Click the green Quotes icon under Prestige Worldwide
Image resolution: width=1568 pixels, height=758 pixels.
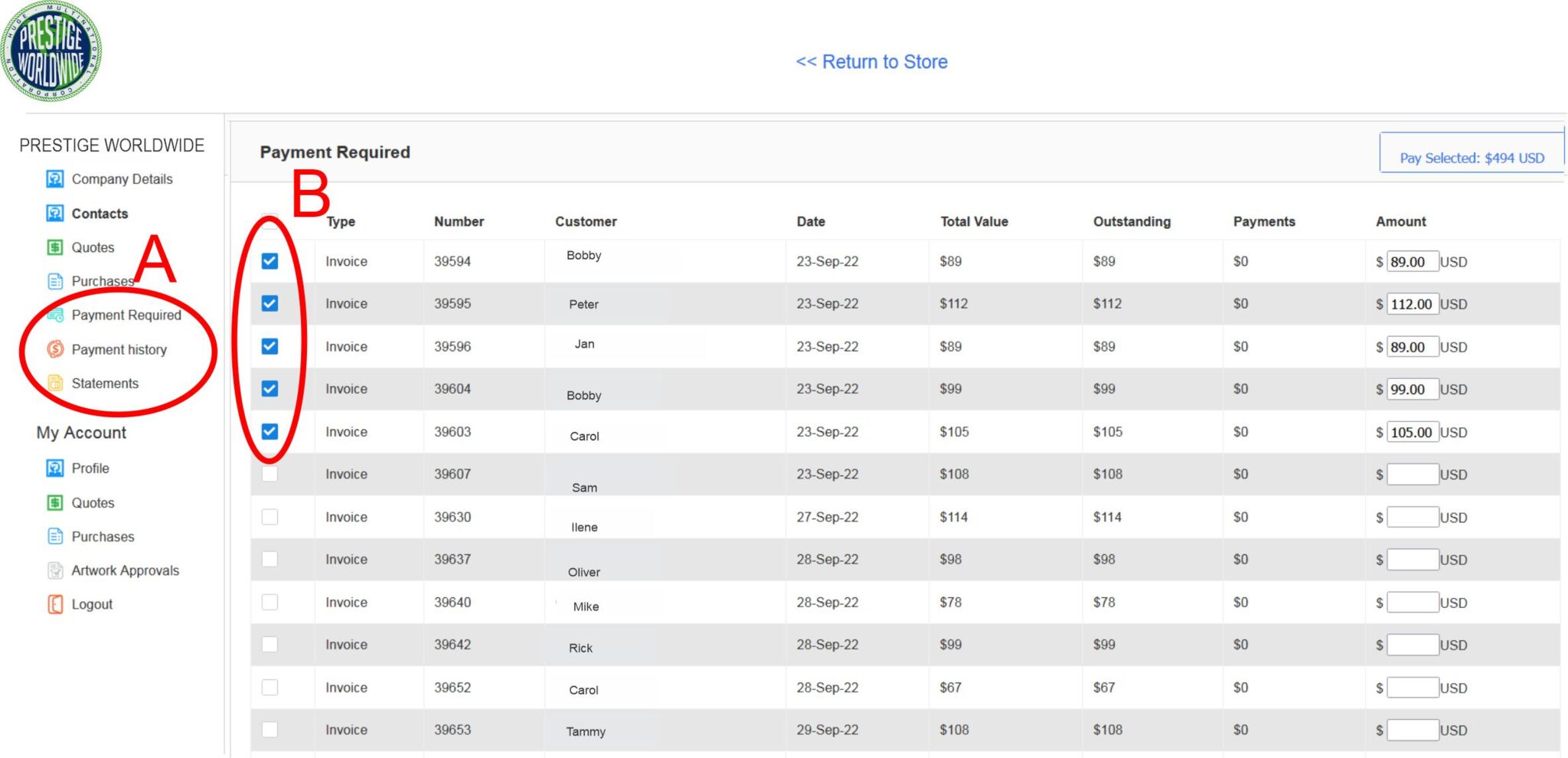(55, 247)
